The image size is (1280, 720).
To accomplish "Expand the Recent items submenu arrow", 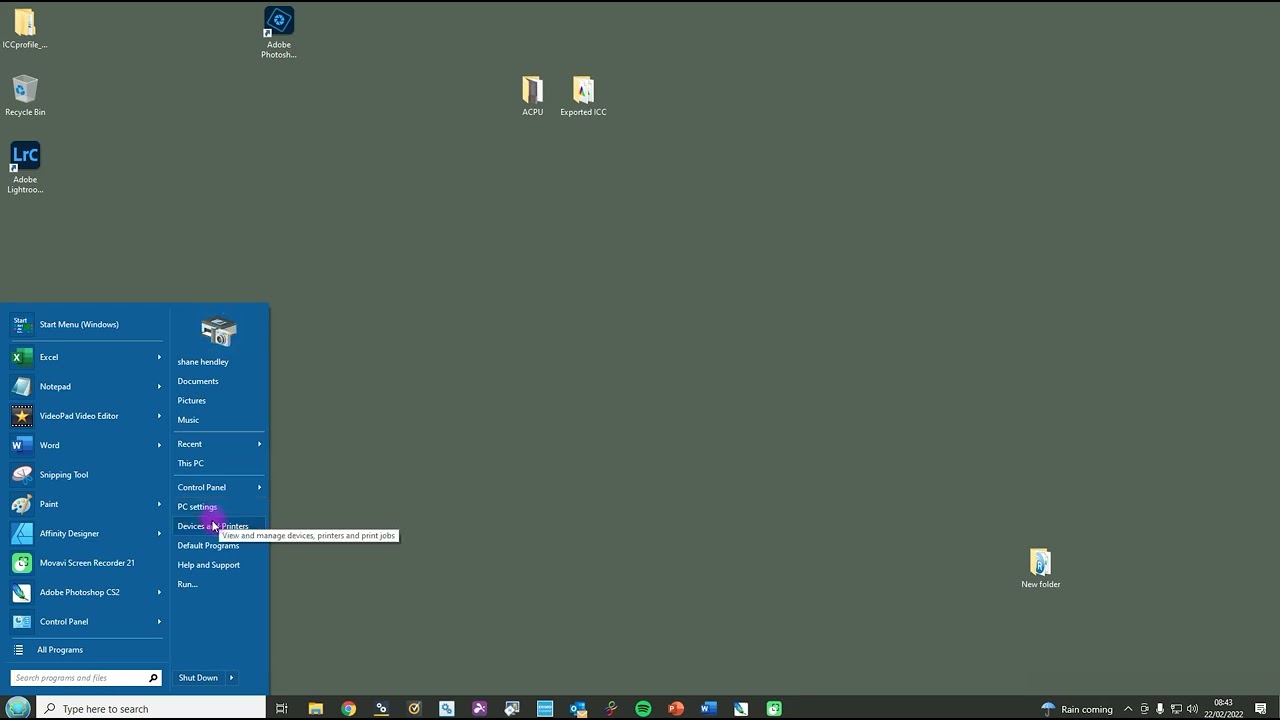I will point(259,444).
